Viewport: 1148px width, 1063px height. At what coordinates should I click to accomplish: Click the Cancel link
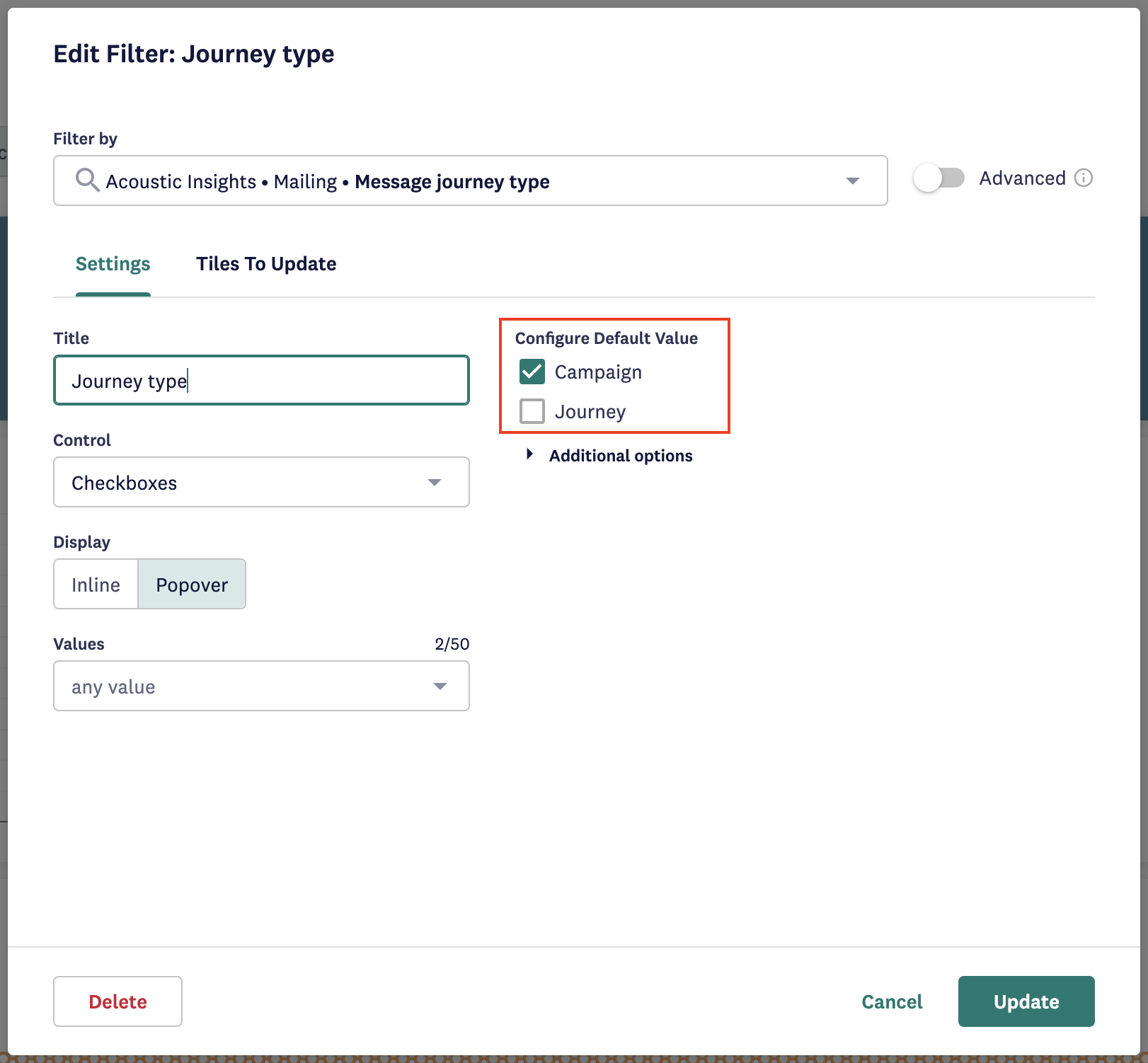click(892, 1001)
